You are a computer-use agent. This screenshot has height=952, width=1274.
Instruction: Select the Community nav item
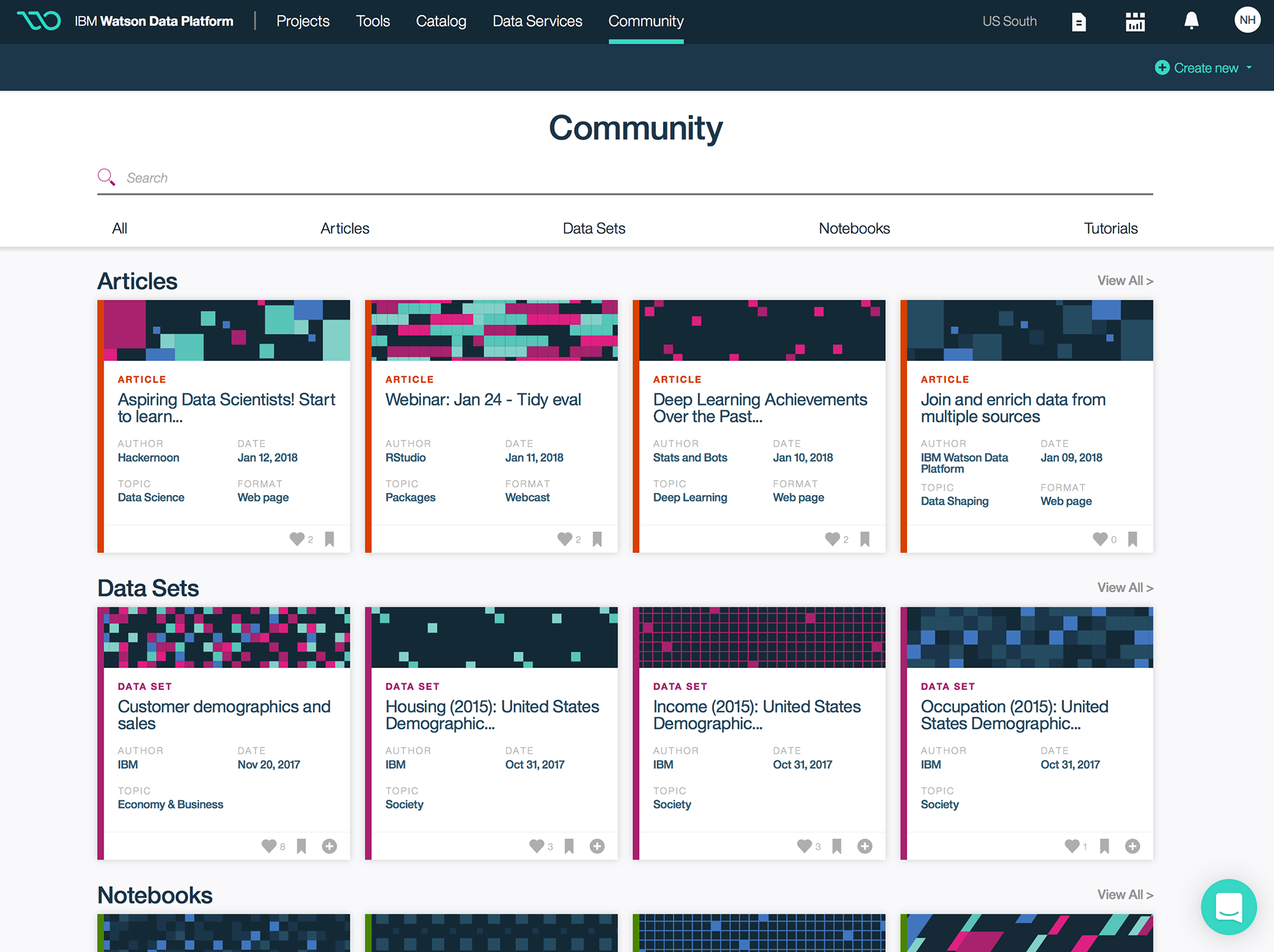[646, 21]
